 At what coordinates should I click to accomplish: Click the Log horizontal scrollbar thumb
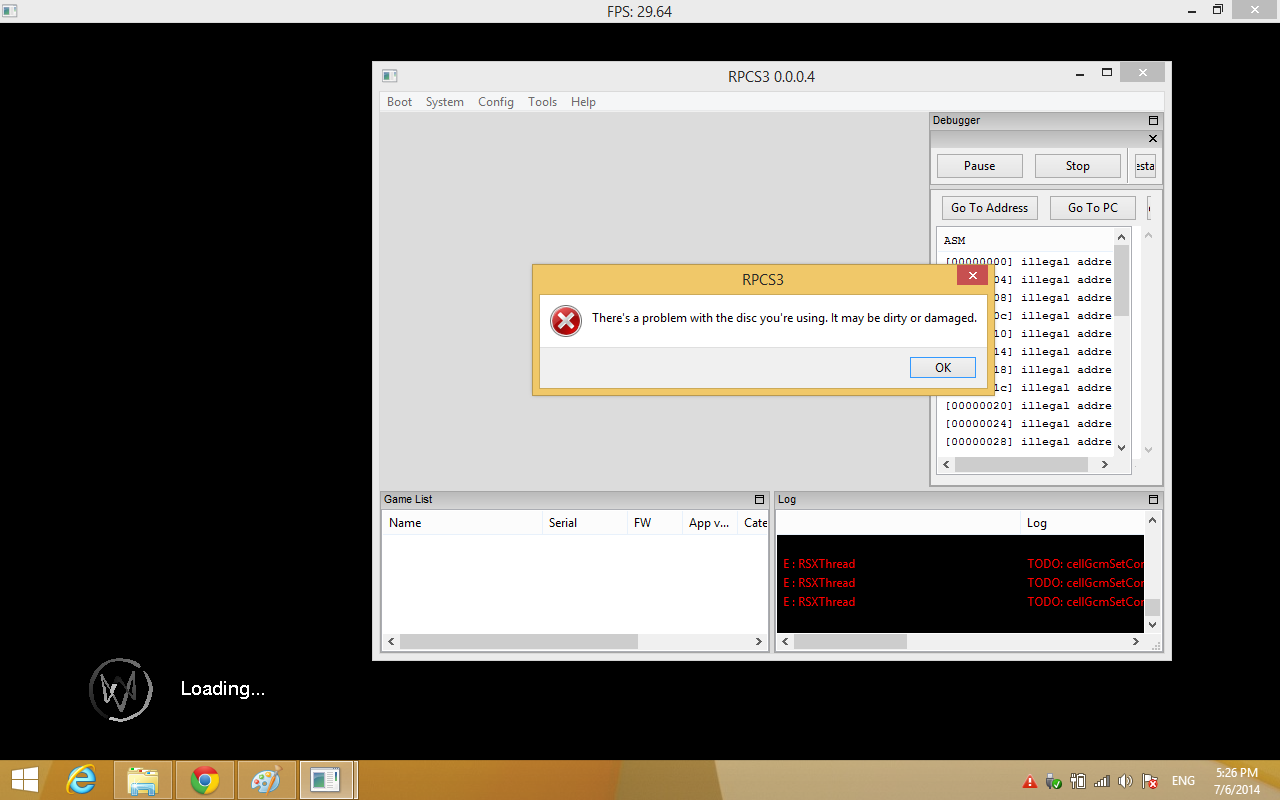[x=850, y=642]
